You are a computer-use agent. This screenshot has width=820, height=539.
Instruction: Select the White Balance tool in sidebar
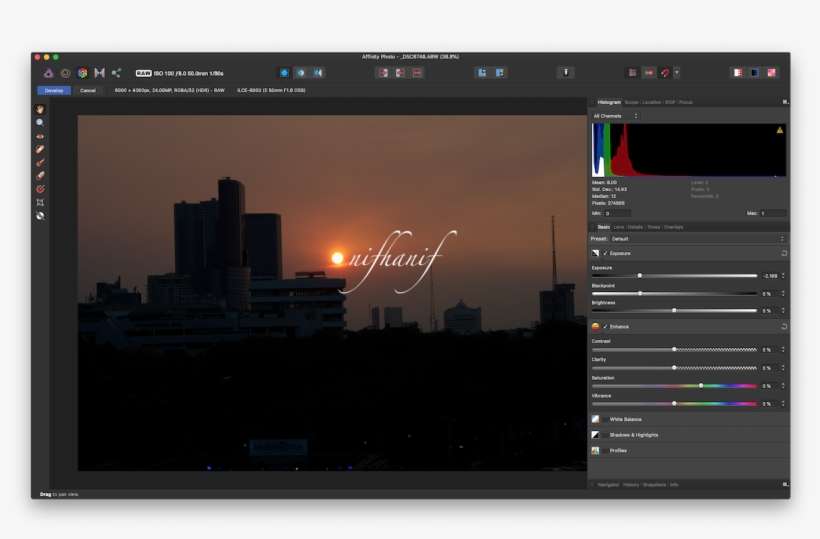click(x=40, y=215)
